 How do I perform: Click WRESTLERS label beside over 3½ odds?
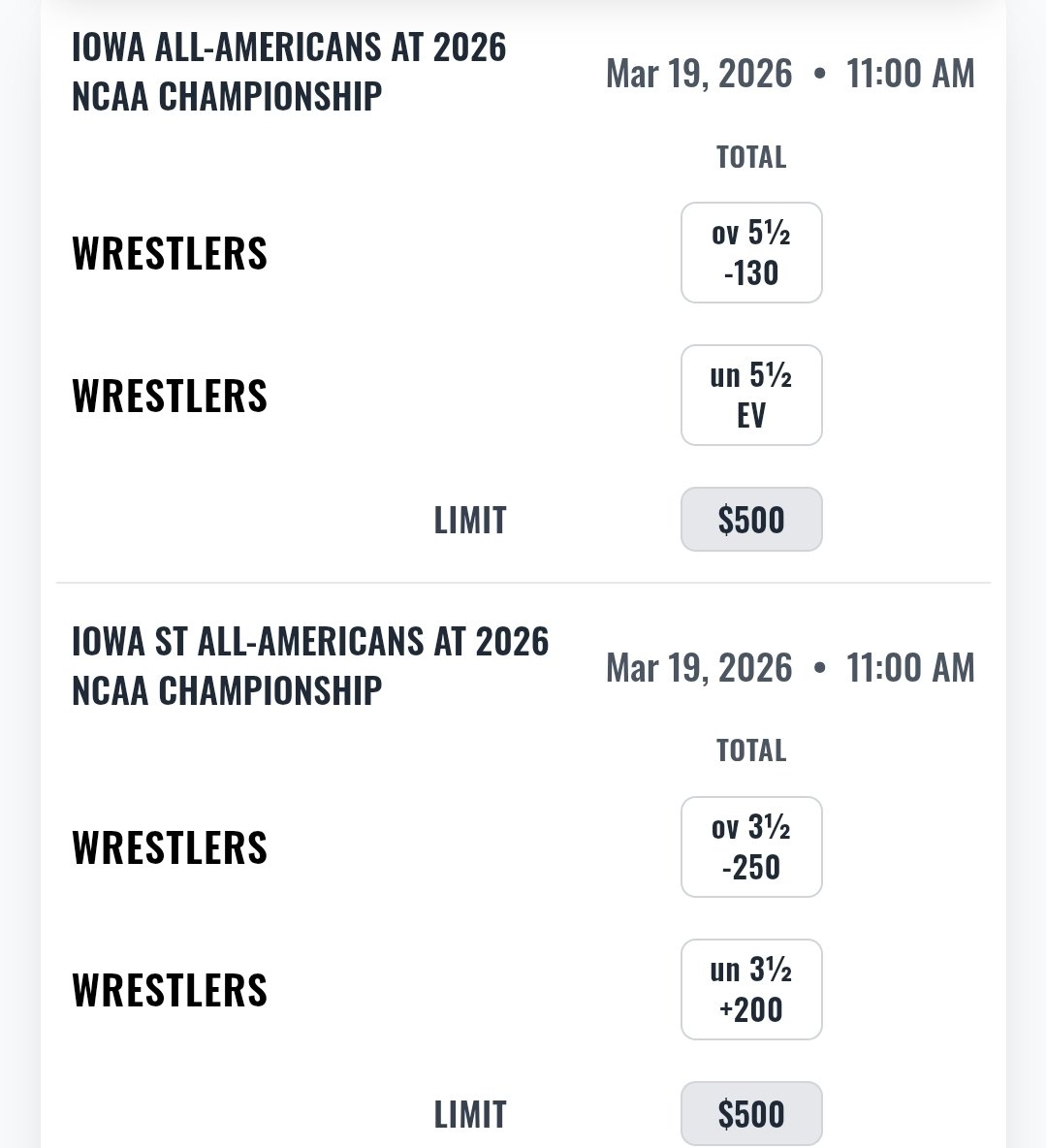(170, 847)
